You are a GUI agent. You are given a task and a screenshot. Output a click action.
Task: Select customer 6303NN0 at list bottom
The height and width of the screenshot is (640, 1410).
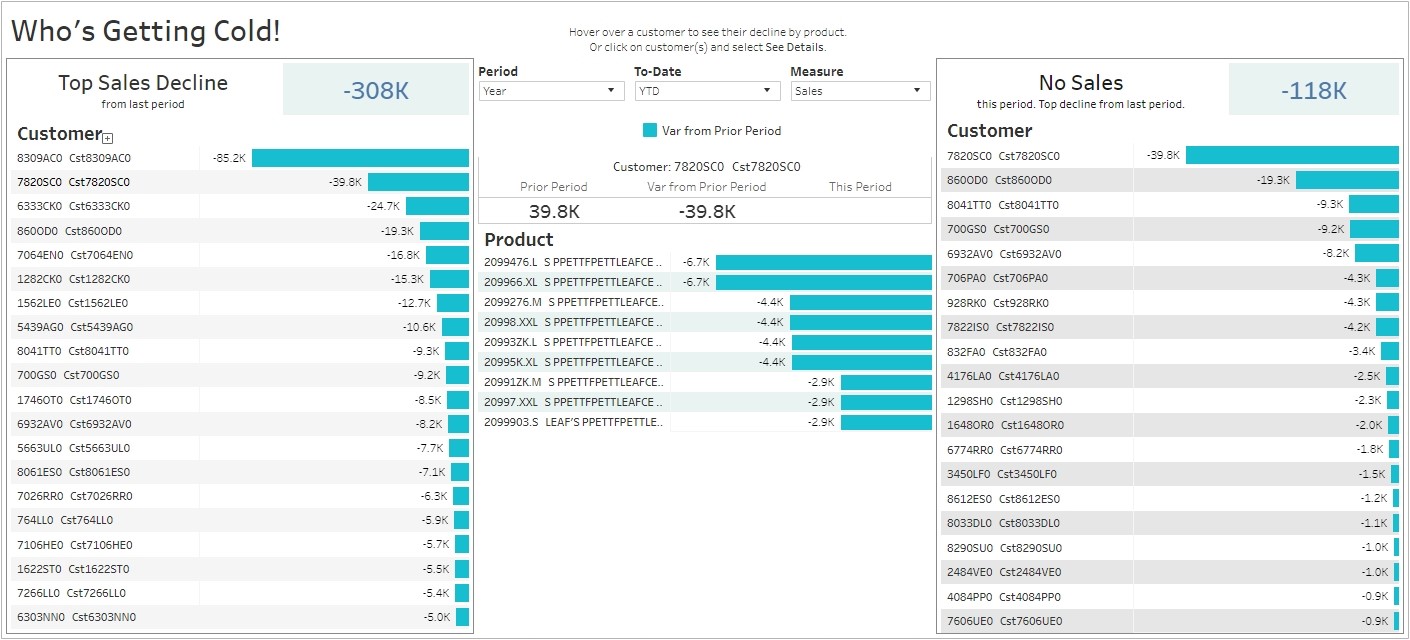(76, 617)
